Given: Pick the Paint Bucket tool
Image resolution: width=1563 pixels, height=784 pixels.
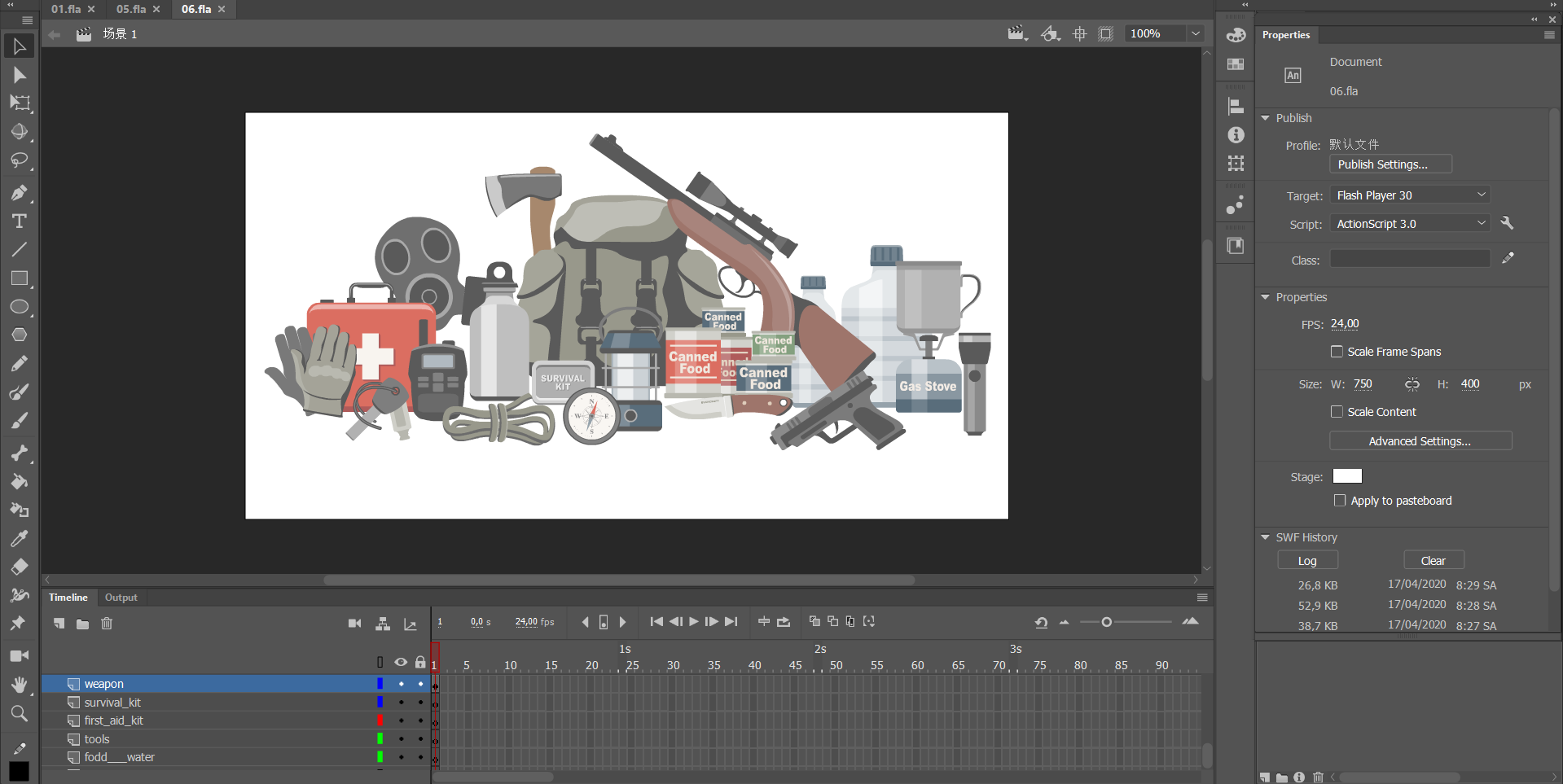Looking at the screenshot, I should pyautogui.click(x=19, y=482).
